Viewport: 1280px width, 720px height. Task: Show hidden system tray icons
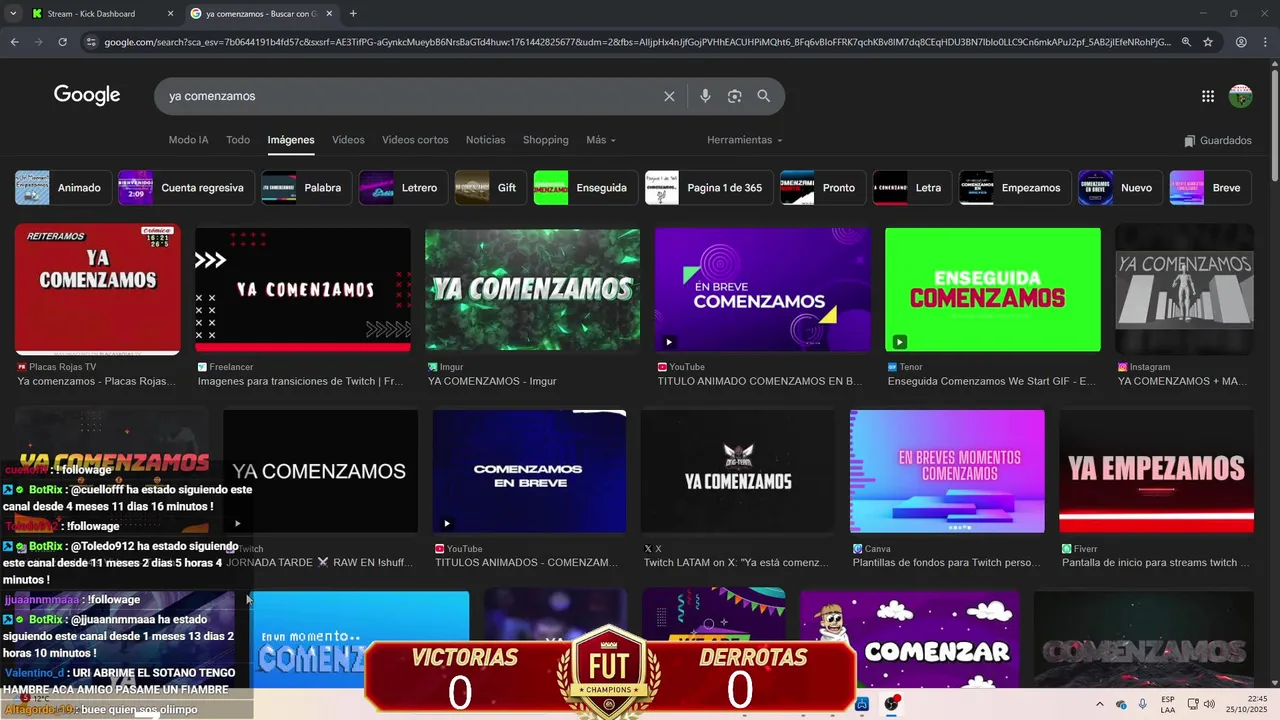(x=1099, y=704)
